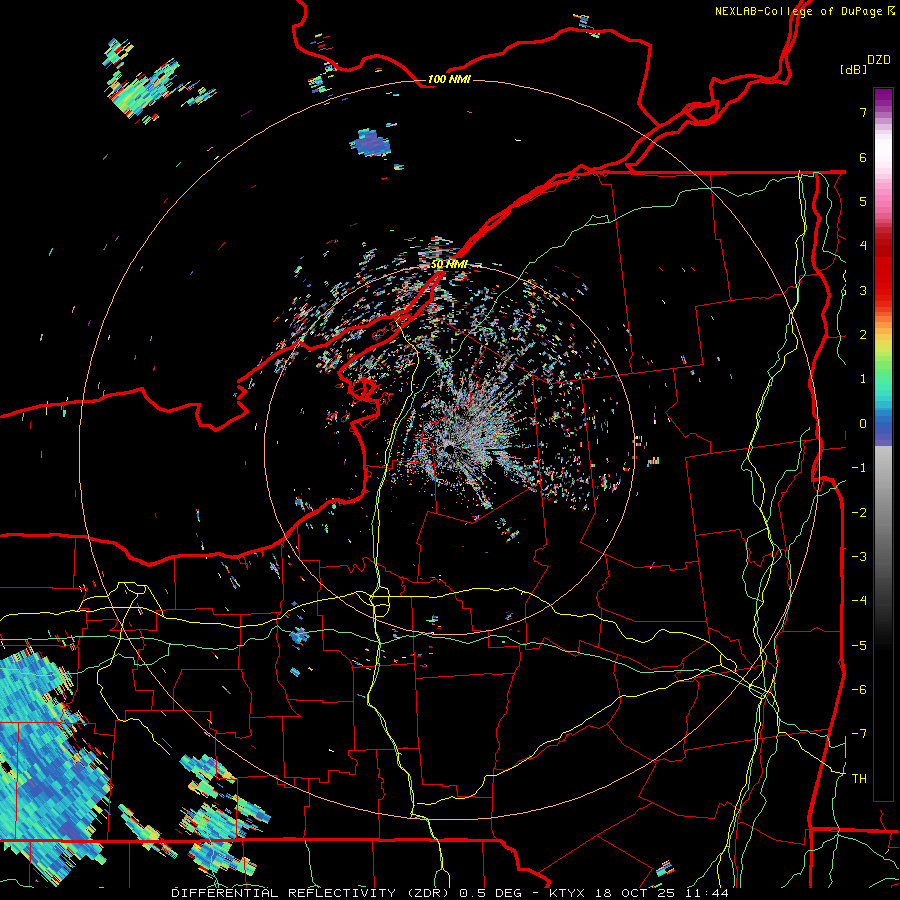Click the -7 tick label on the color scale
The image size is (900, 900).
point(859,734)
